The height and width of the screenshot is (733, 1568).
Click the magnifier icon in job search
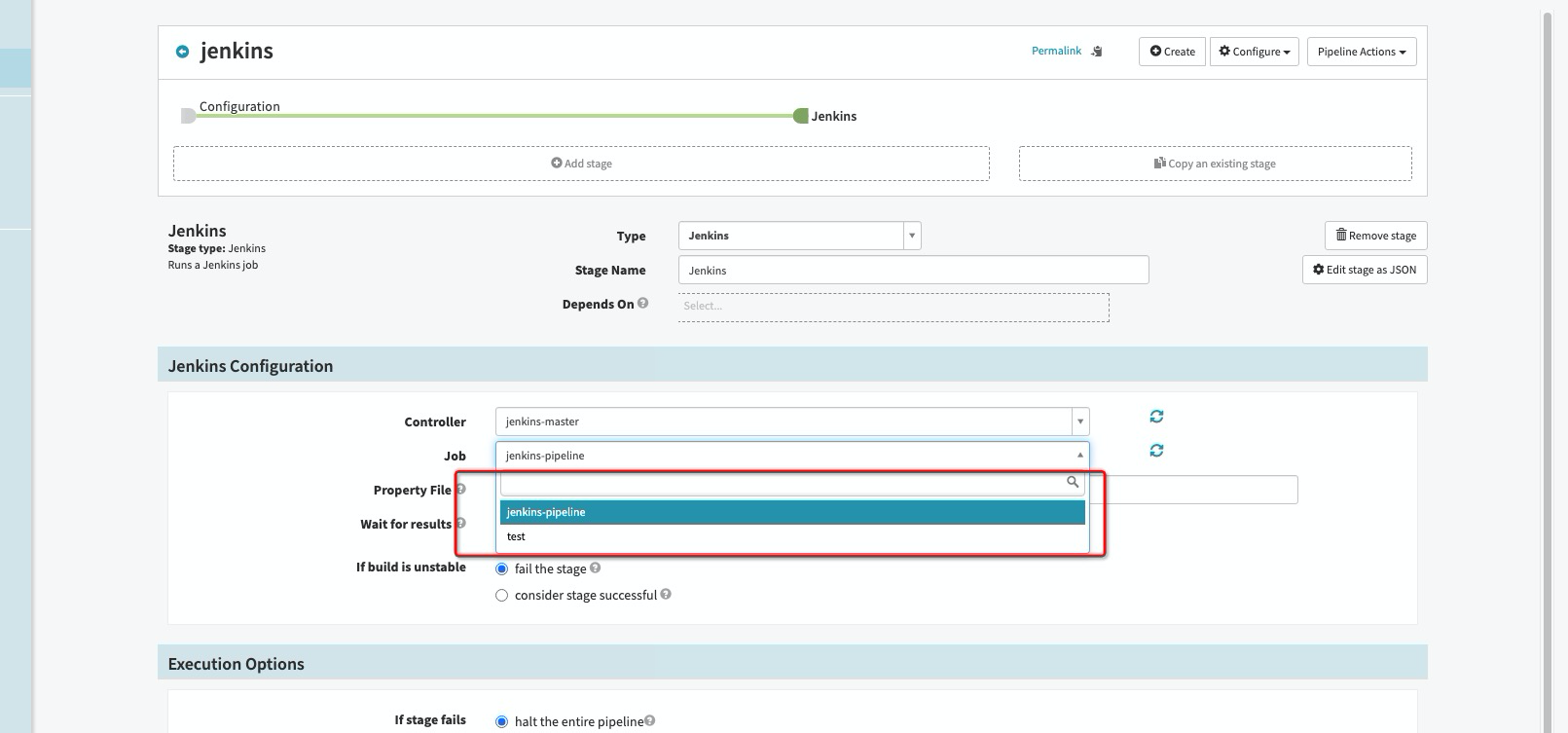pos(1073,482)
